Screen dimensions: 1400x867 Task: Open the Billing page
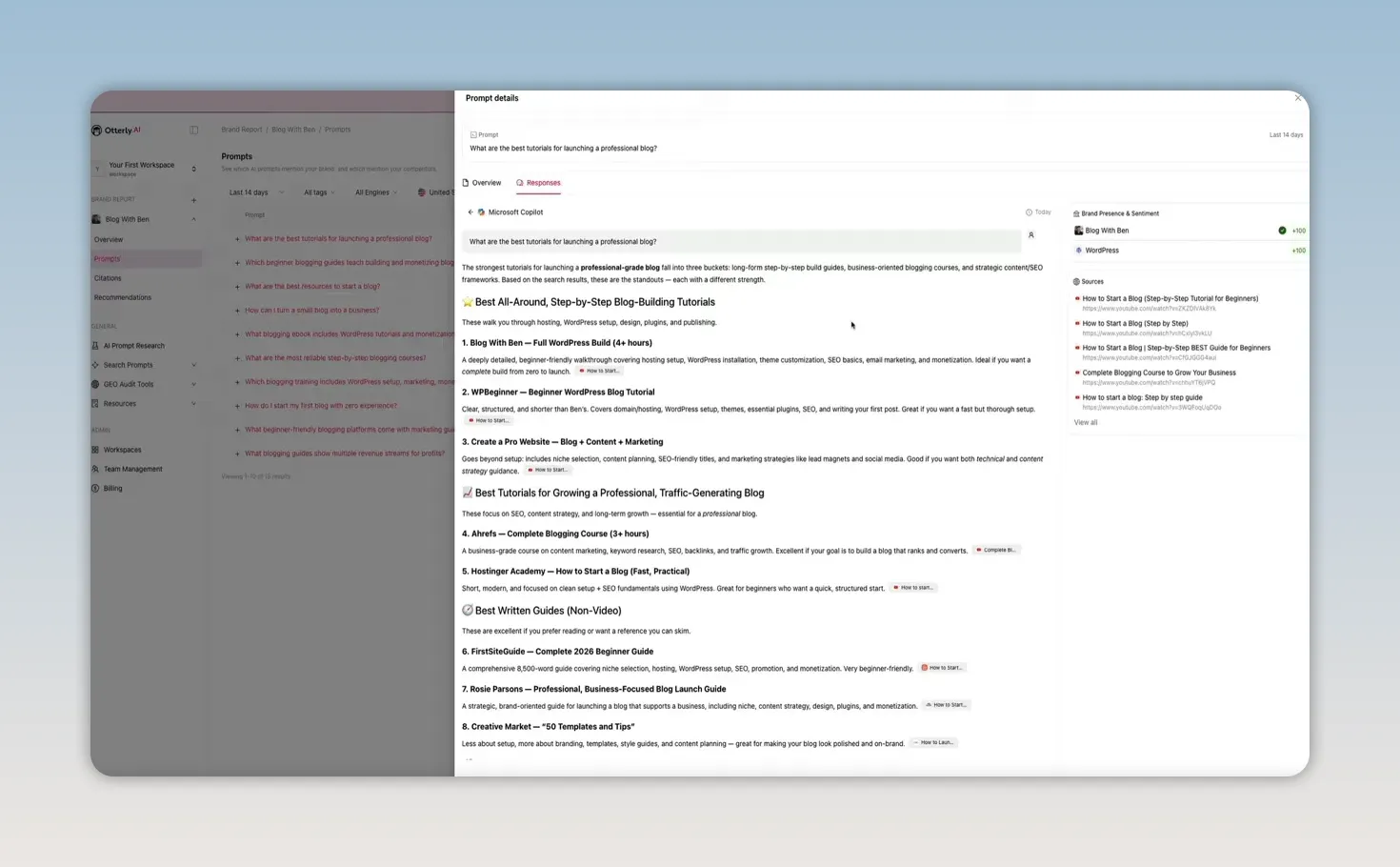(x=112, y=489)
